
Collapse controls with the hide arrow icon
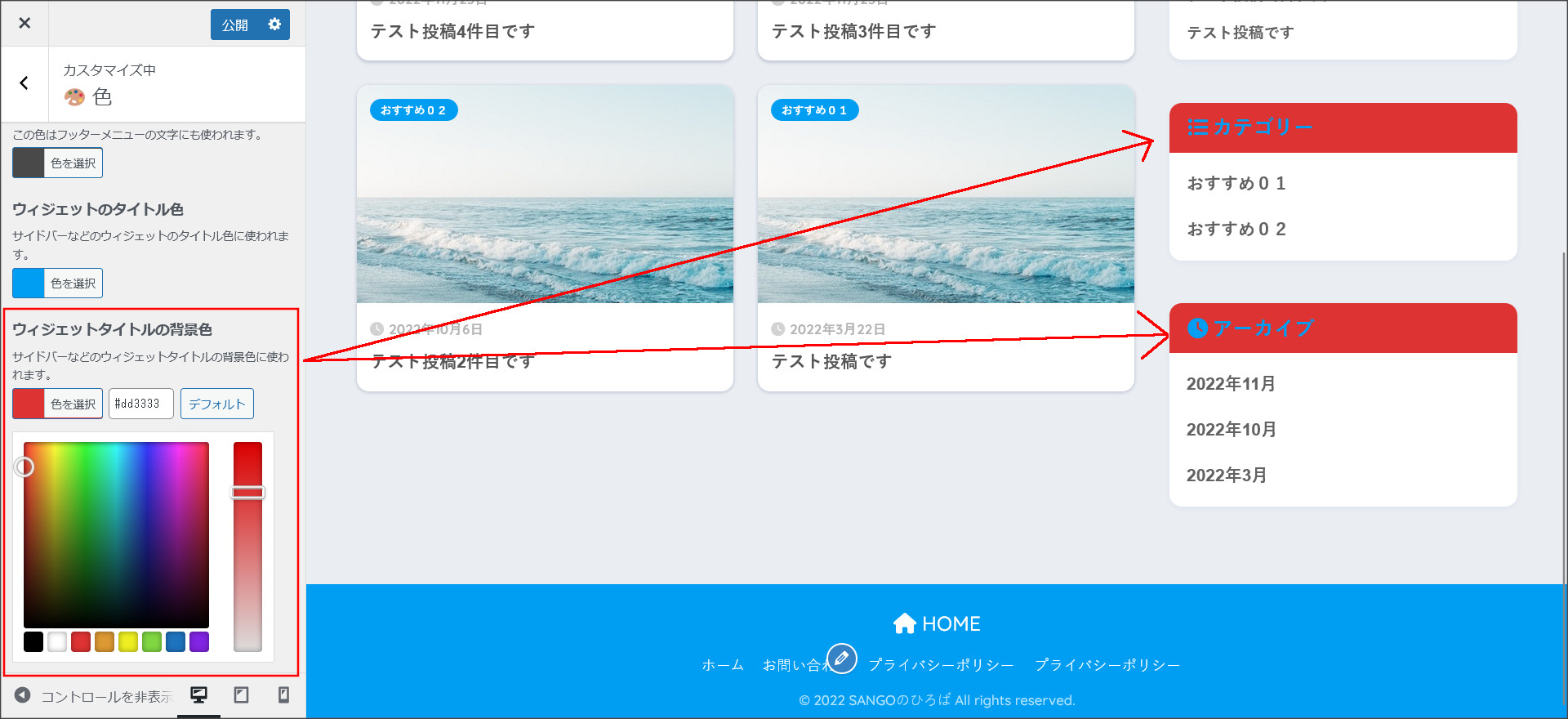coord(23,695)
